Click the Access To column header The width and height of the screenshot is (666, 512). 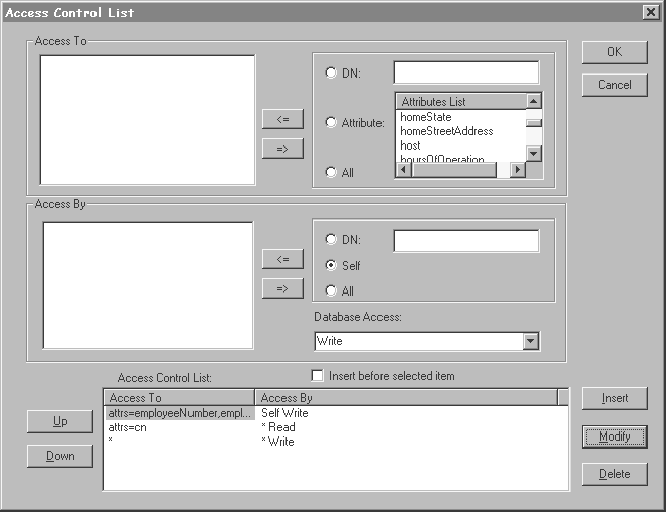click(179, 398)
